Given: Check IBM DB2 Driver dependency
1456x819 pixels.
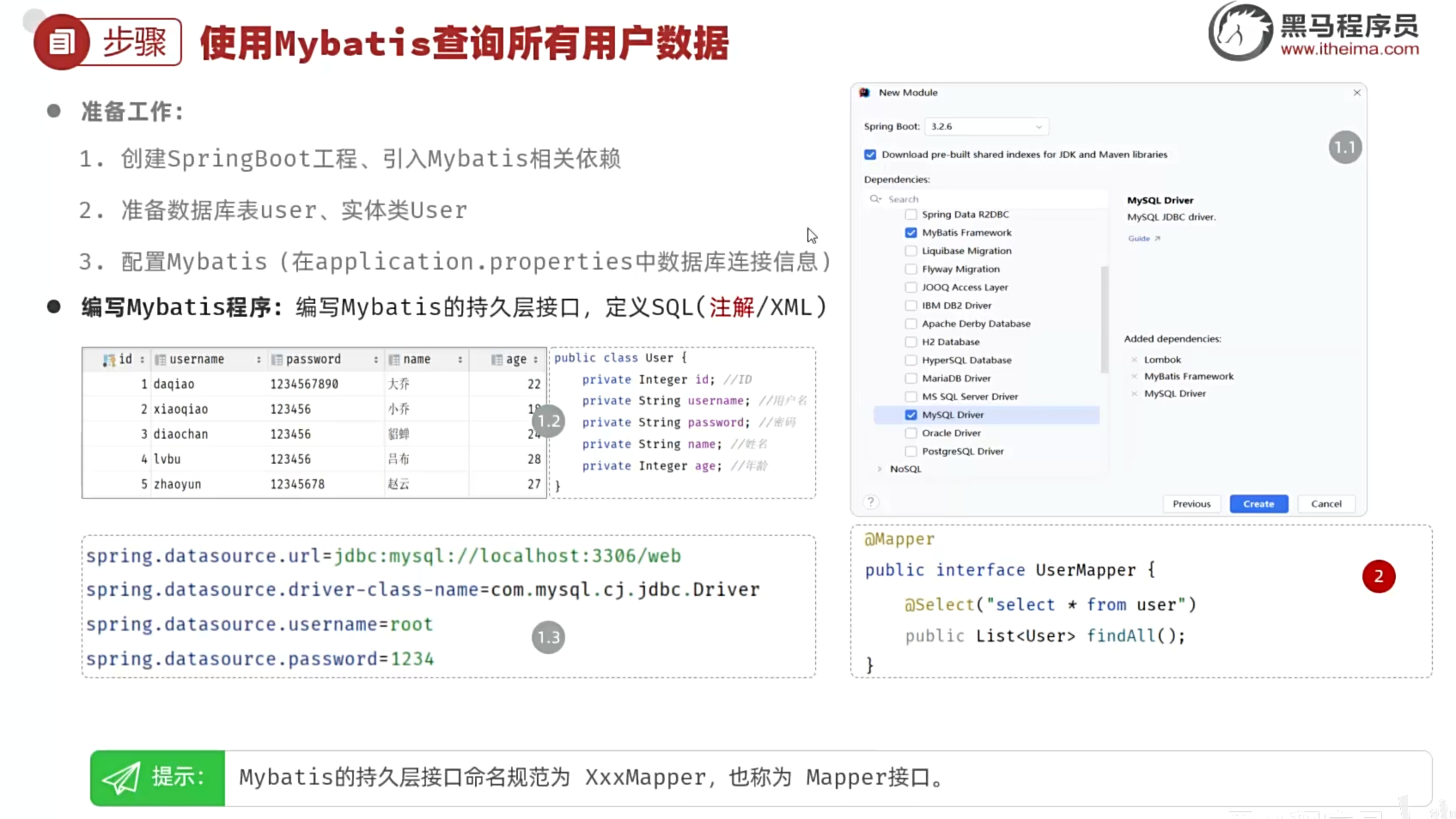Looking at the screenshot, I should (x=911, y=306).
